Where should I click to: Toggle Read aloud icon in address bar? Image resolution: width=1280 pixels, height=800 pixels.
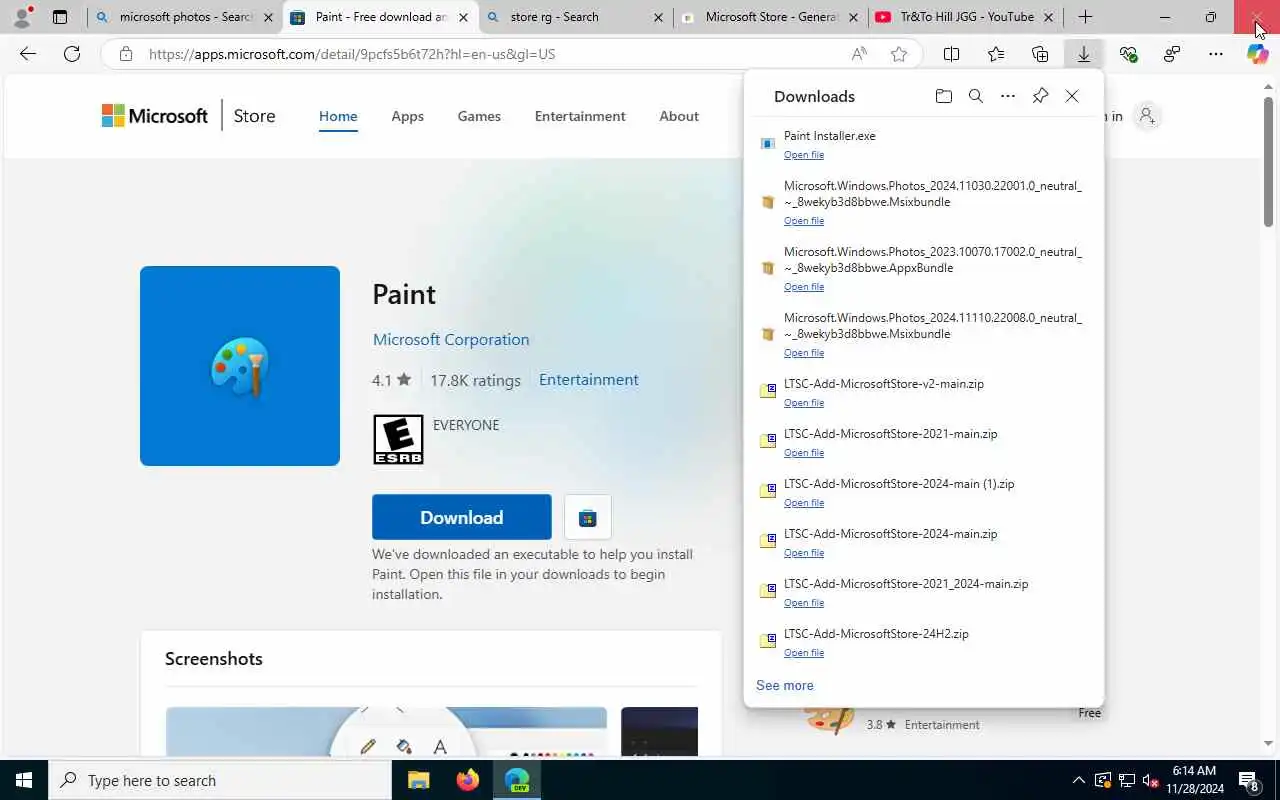pos(859,54)
